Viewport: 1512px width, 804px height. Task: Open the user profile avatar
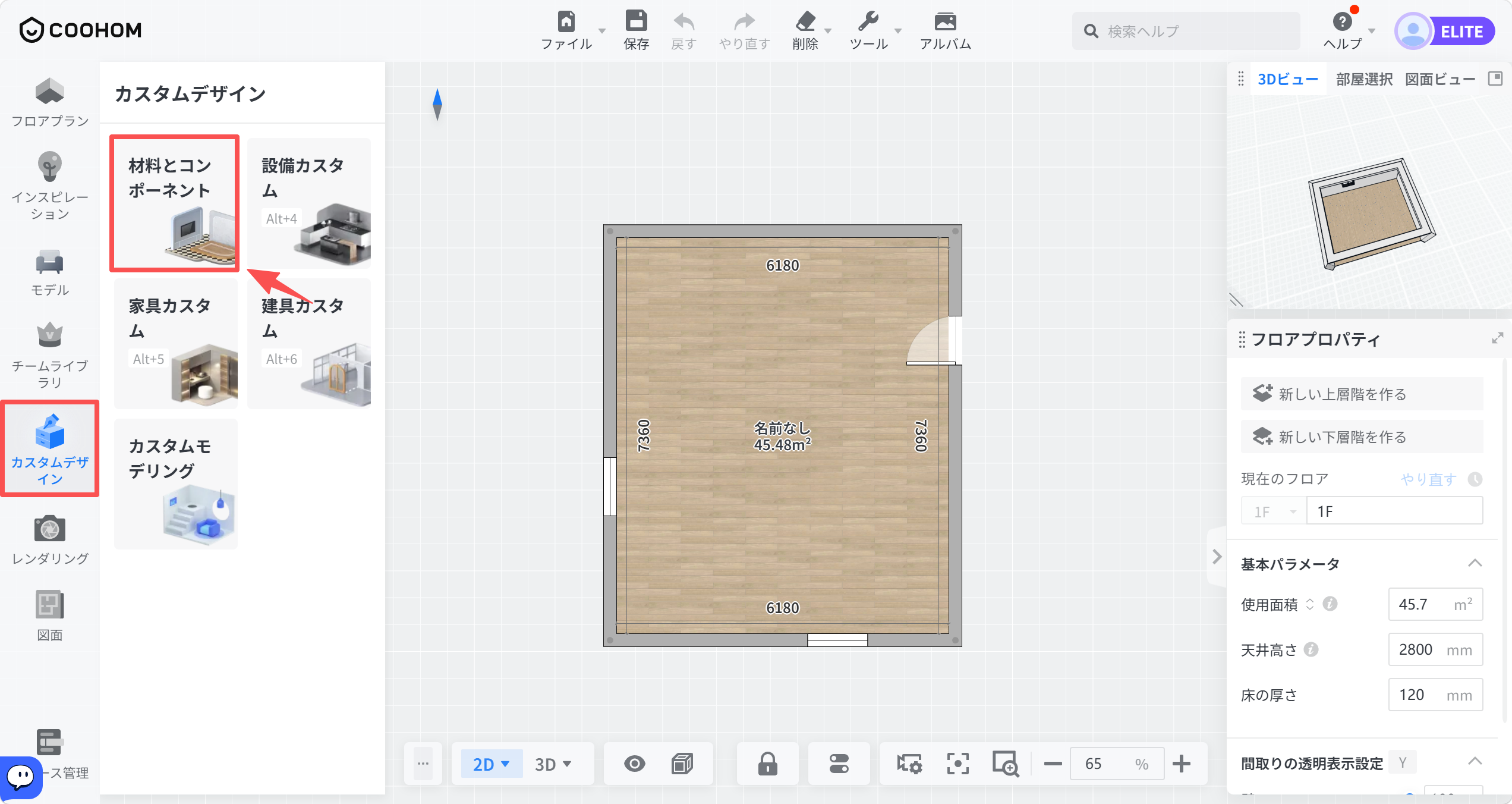(x=1413, y=31)
